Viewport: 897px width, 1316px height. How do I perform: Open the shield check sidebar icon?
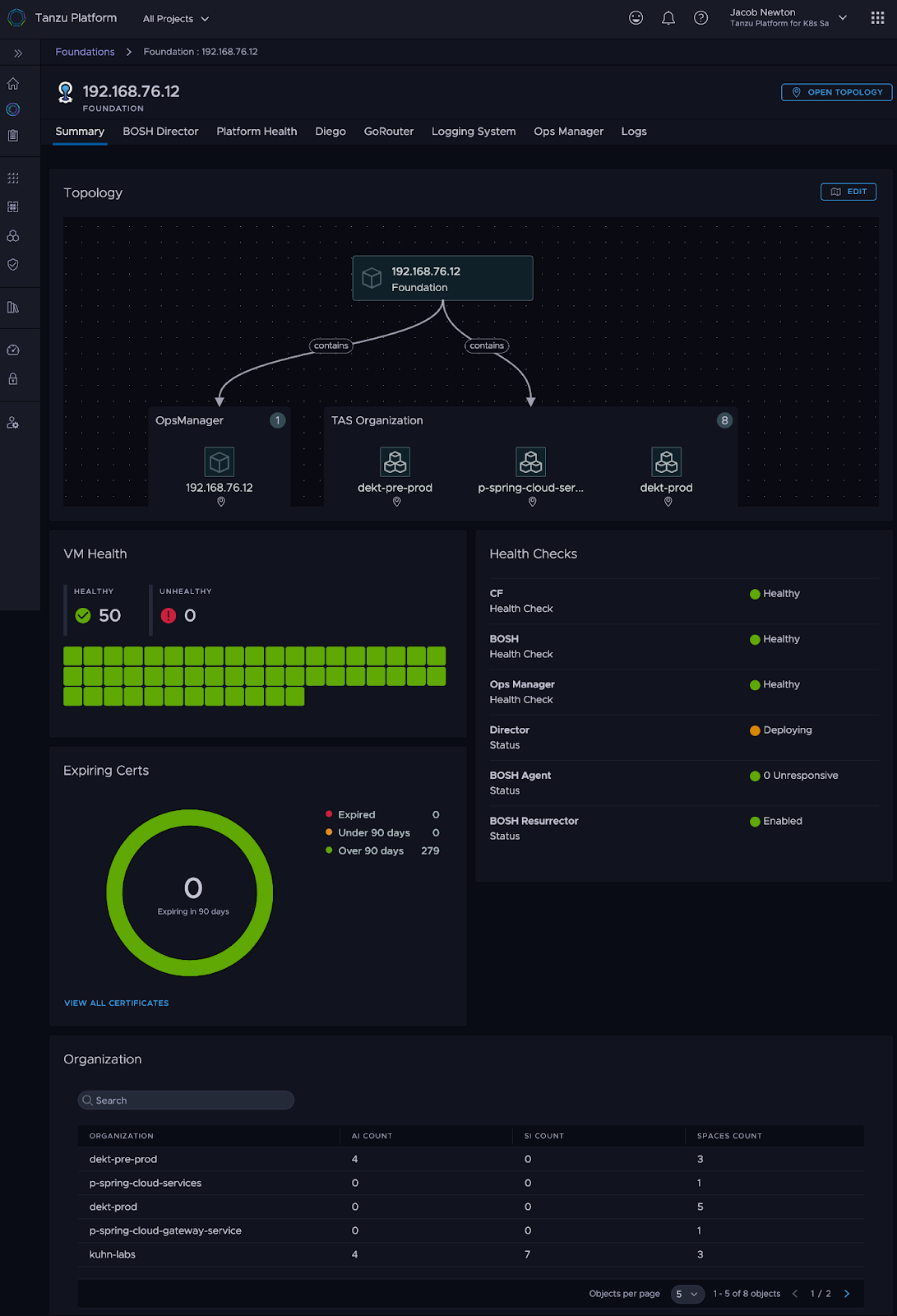point(13,265)
